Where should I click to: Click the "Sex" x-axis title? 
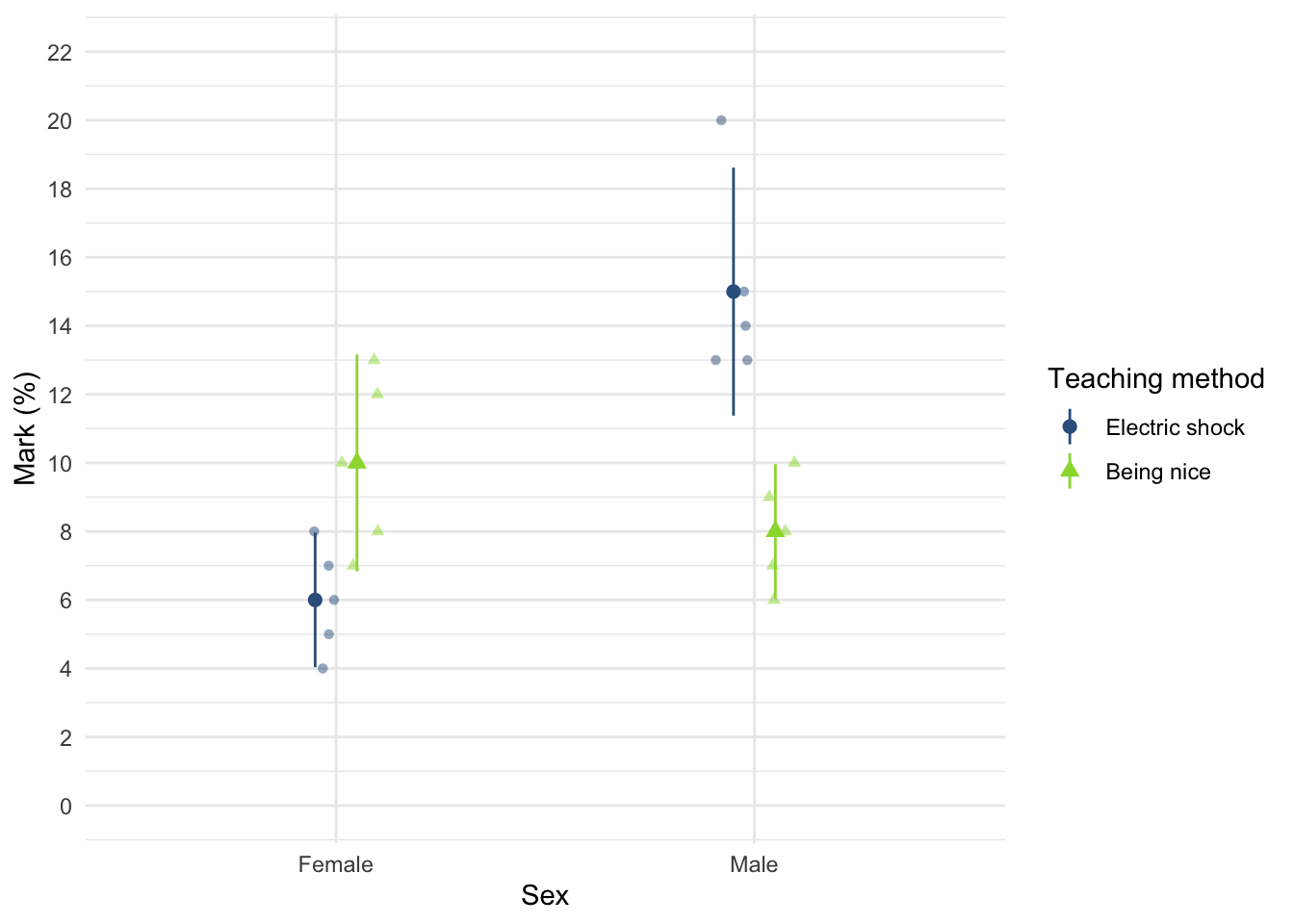coord(545,896)
